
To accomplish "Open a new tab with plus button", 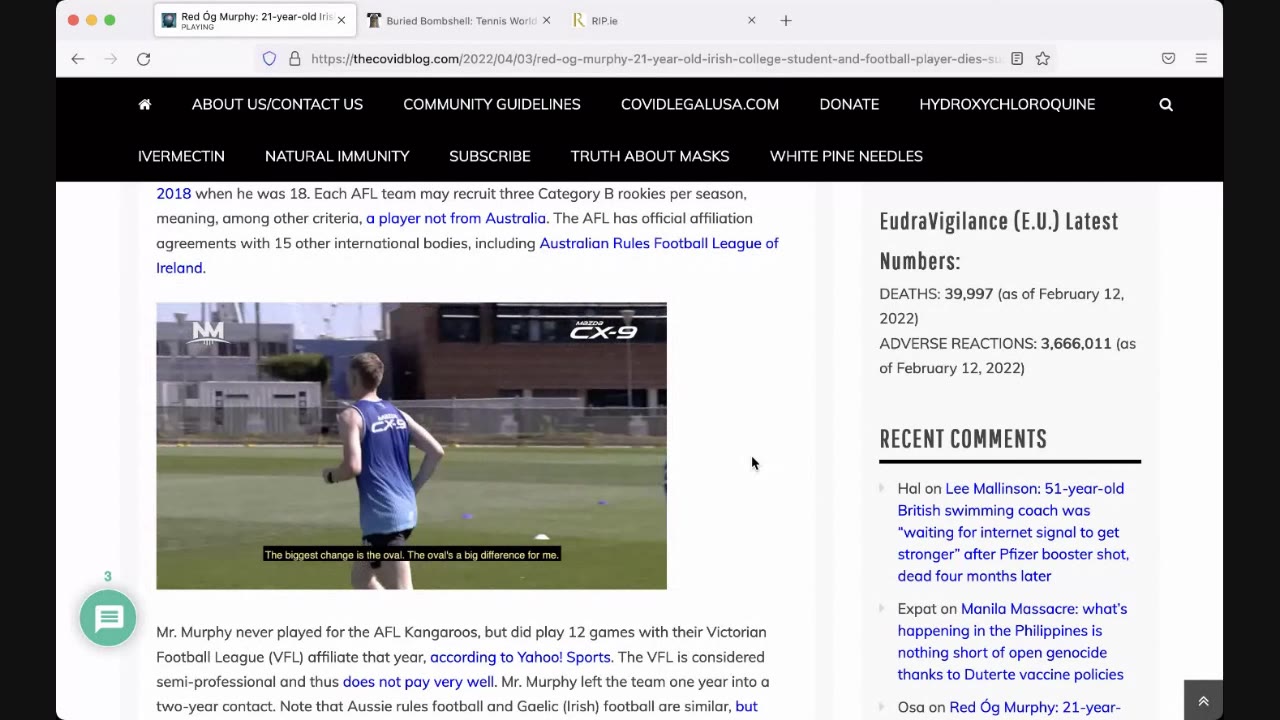I will (786, 20).
